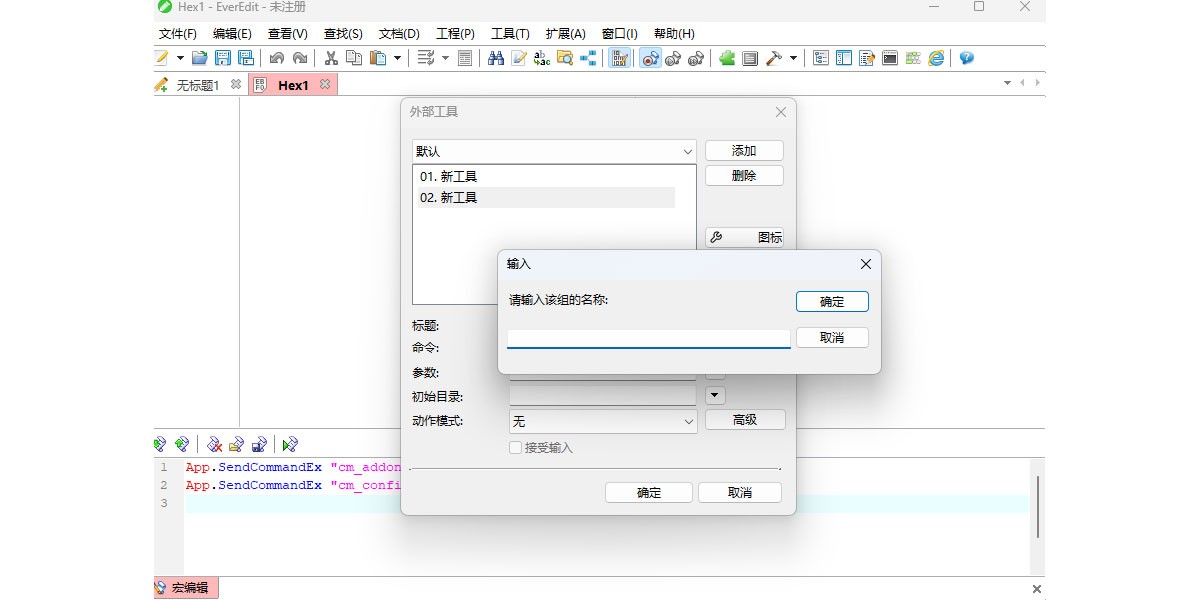Click the group name input field
This screenshot has width=1200, height=600.
[648, 338]
